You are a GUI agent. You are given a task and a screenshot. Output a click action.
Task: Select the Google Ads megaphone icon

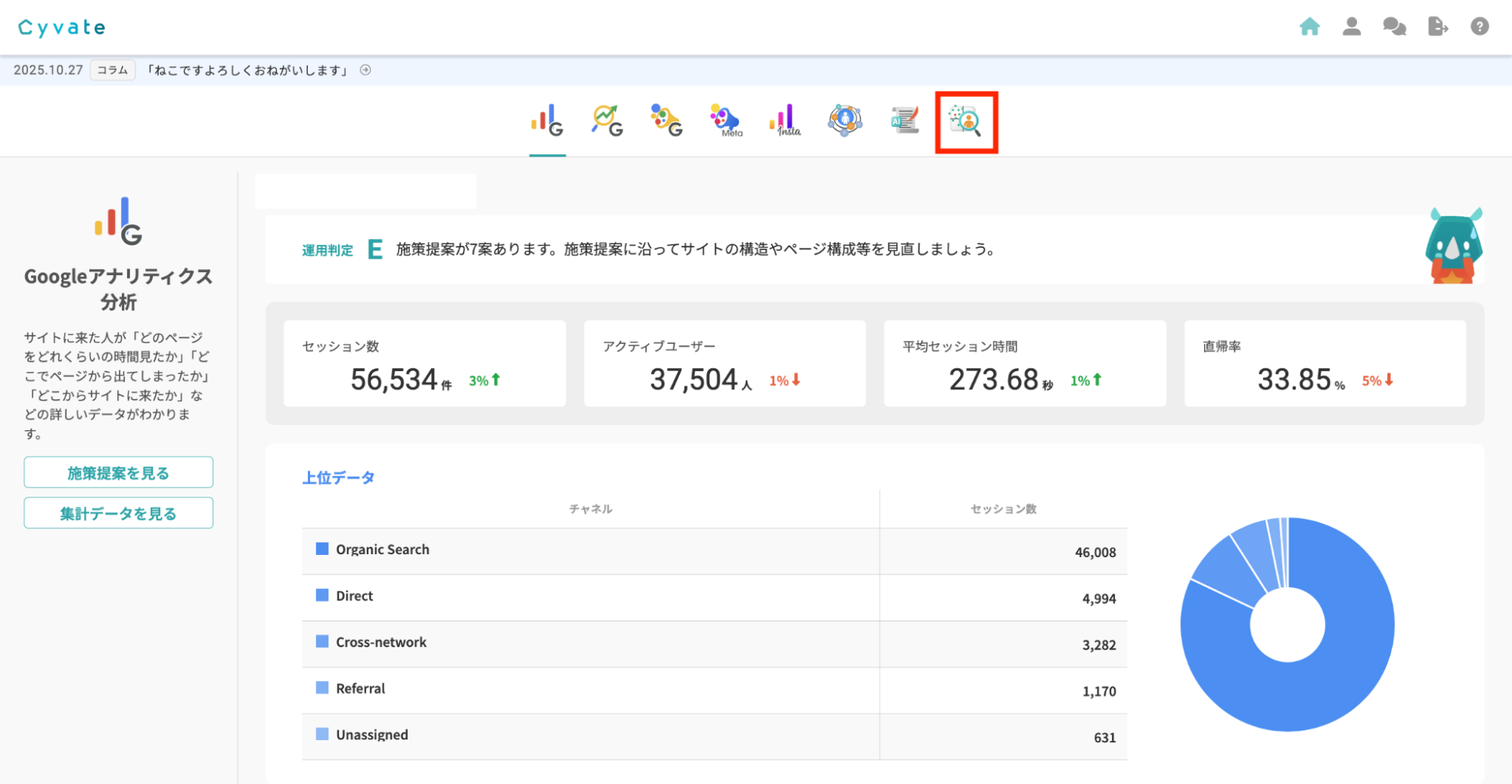coord(666,121)
